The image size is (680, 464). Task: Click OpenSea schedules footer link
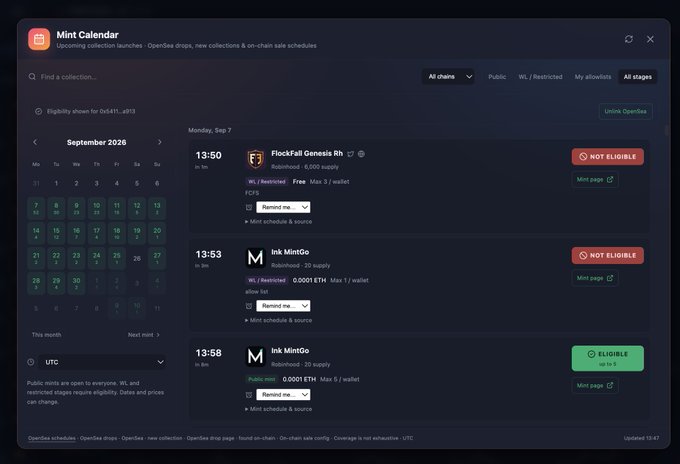pos(52,438)
